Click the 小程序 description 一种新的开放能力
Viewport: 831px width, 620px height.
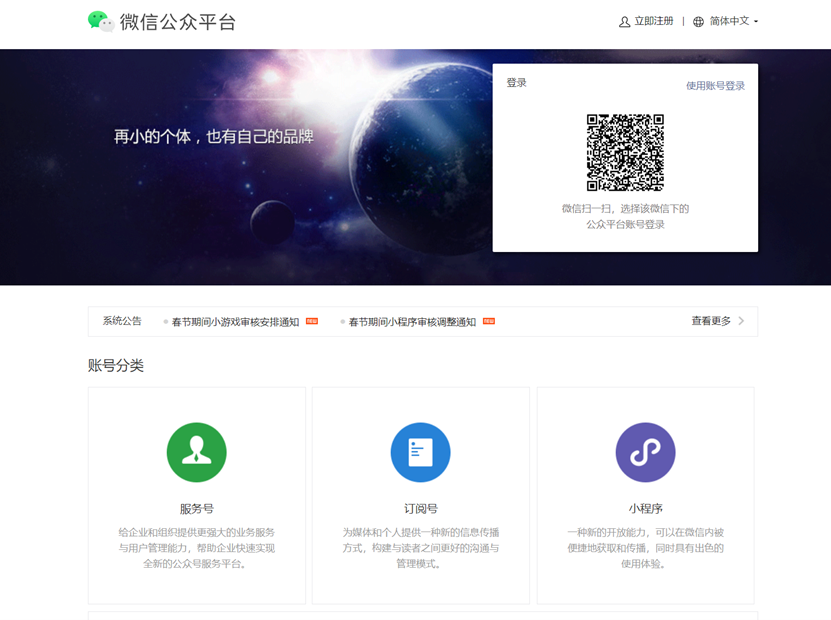point(646,548)
